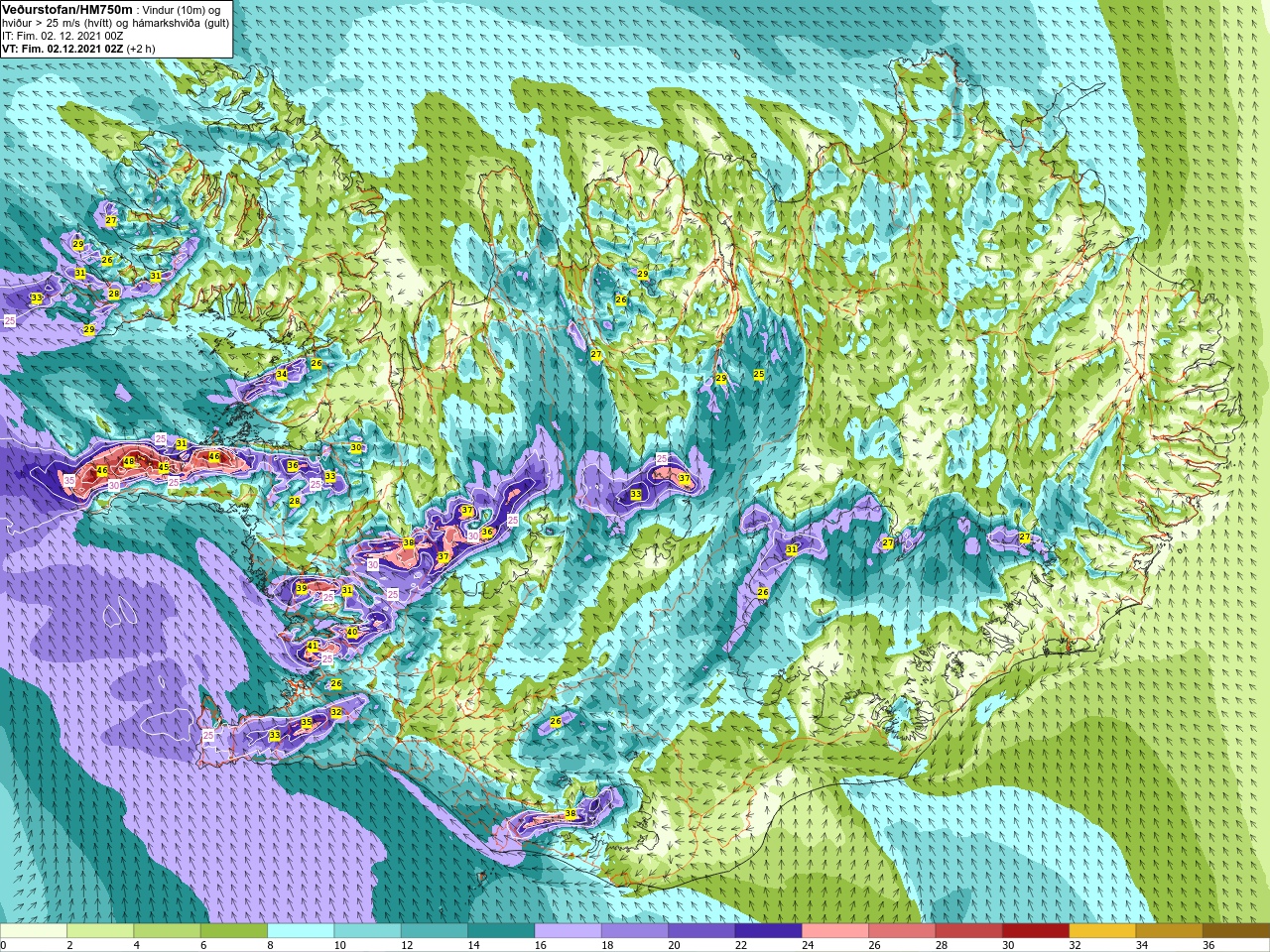Click the yellow 48 gust label
Viewport: 1270px width, 952px height.
[129, 462]
